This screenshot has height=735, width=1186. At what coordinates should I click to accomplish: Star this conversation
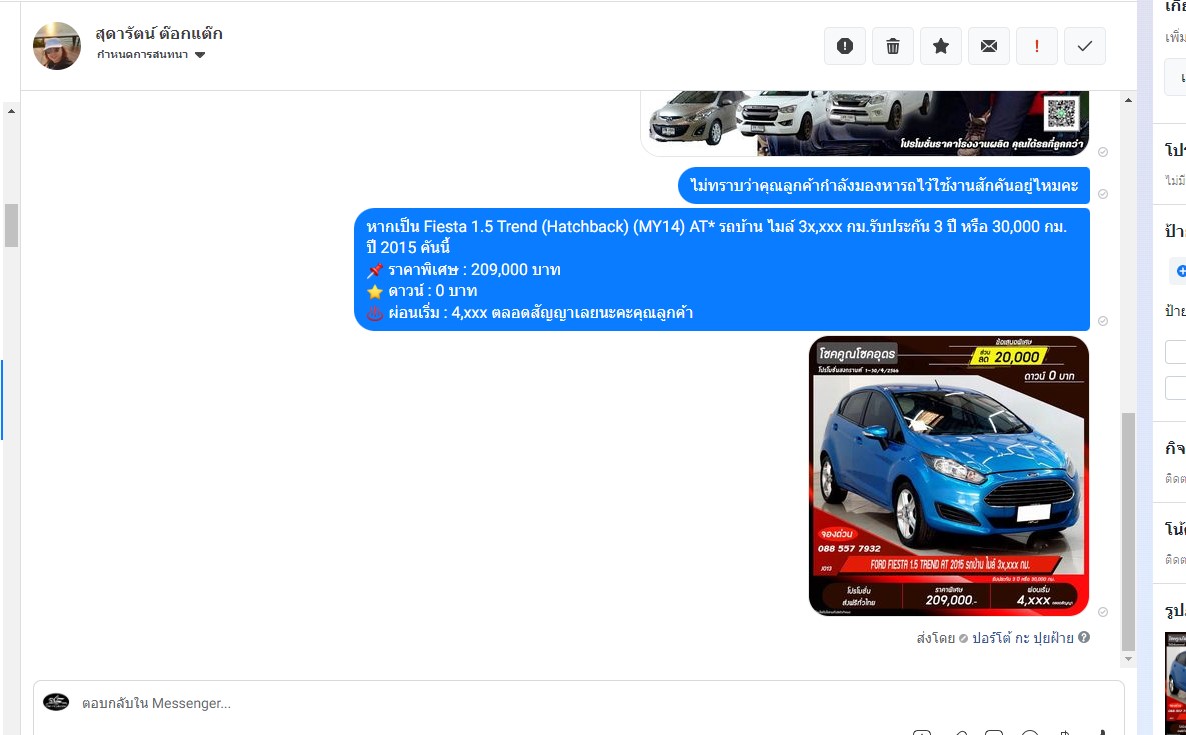pos(941,46)
